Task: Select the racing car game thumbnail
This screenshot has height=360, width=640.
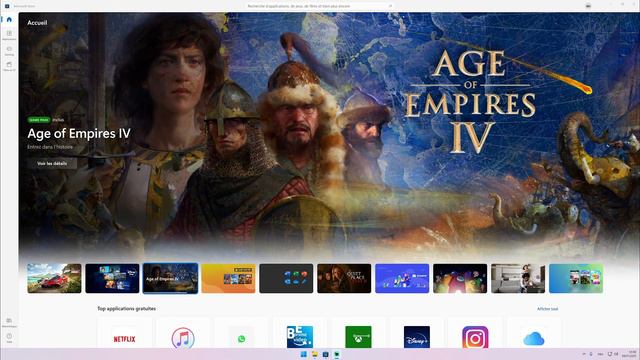Action: (54, 278)
